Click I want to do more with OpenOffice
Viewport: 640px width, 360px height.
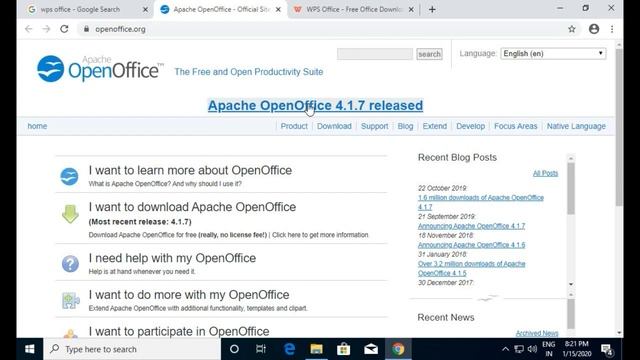click(x=189, y=295)
